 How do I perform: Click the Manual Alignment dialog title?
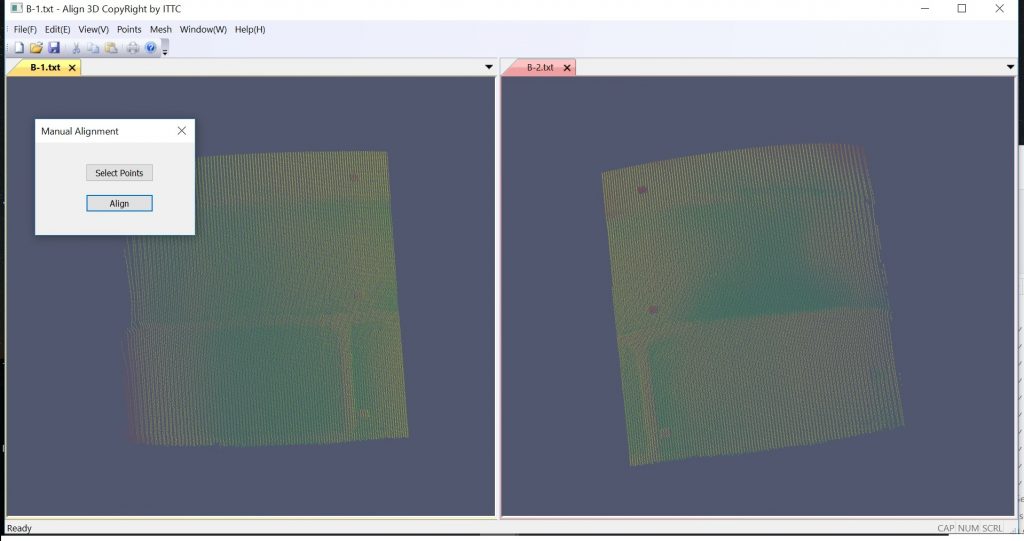click(x=80, y=131)
